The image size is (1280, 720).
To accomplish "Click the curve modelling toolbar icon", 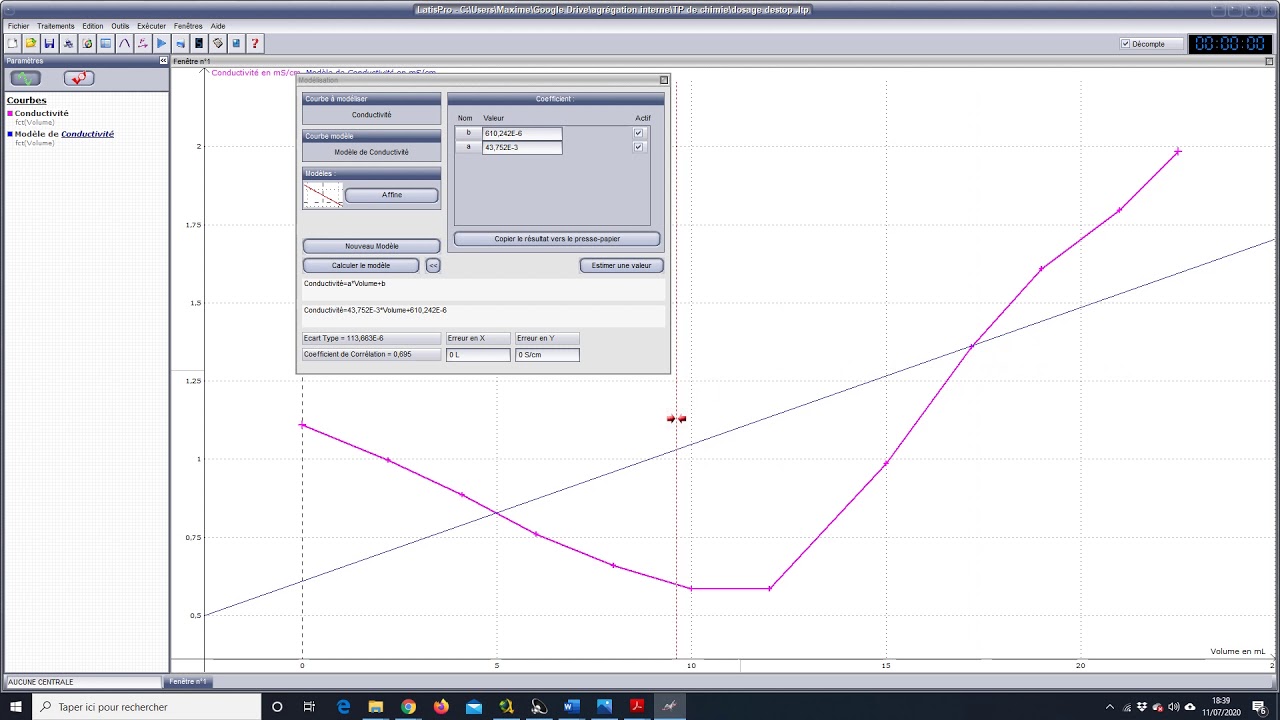I will coord(124,43).
